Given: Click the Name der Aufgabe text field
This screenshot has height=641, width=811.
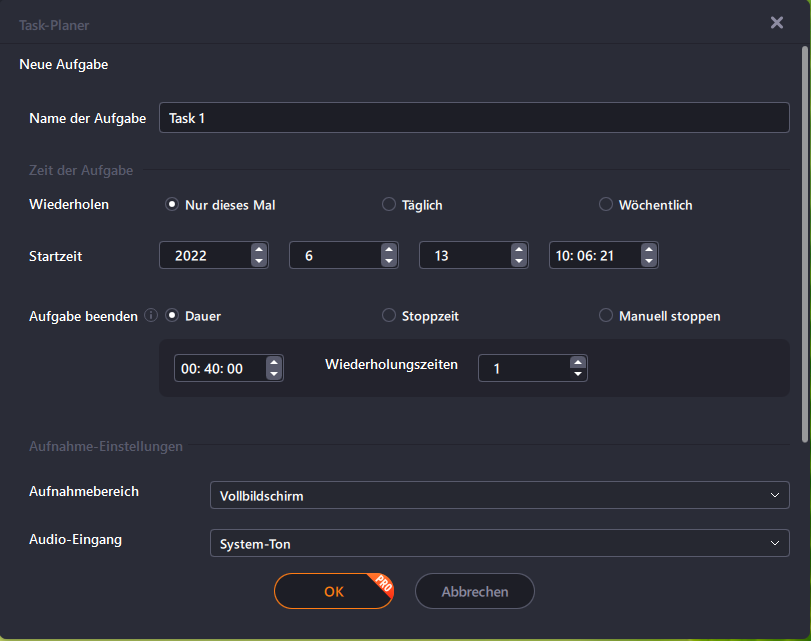Looking at the screenshot, I should point(474,118).
